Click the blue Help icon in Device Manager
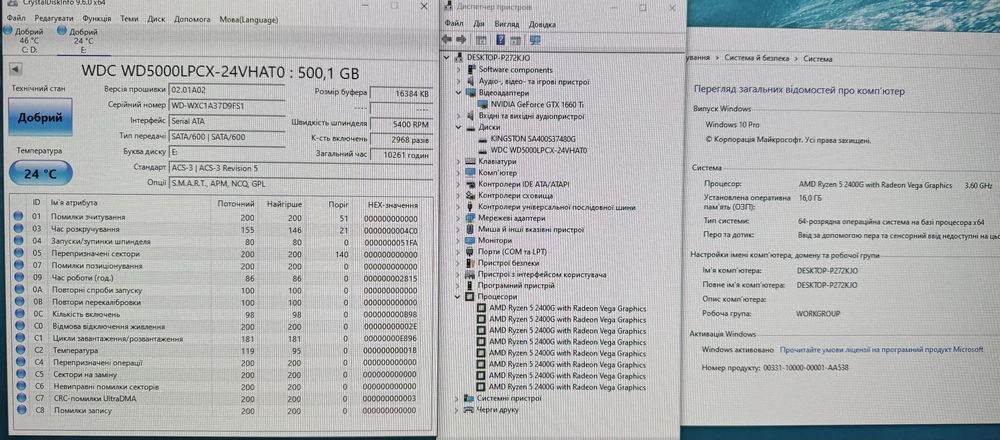Viewport: 1000px width, 440px height. tap(500, 40)
